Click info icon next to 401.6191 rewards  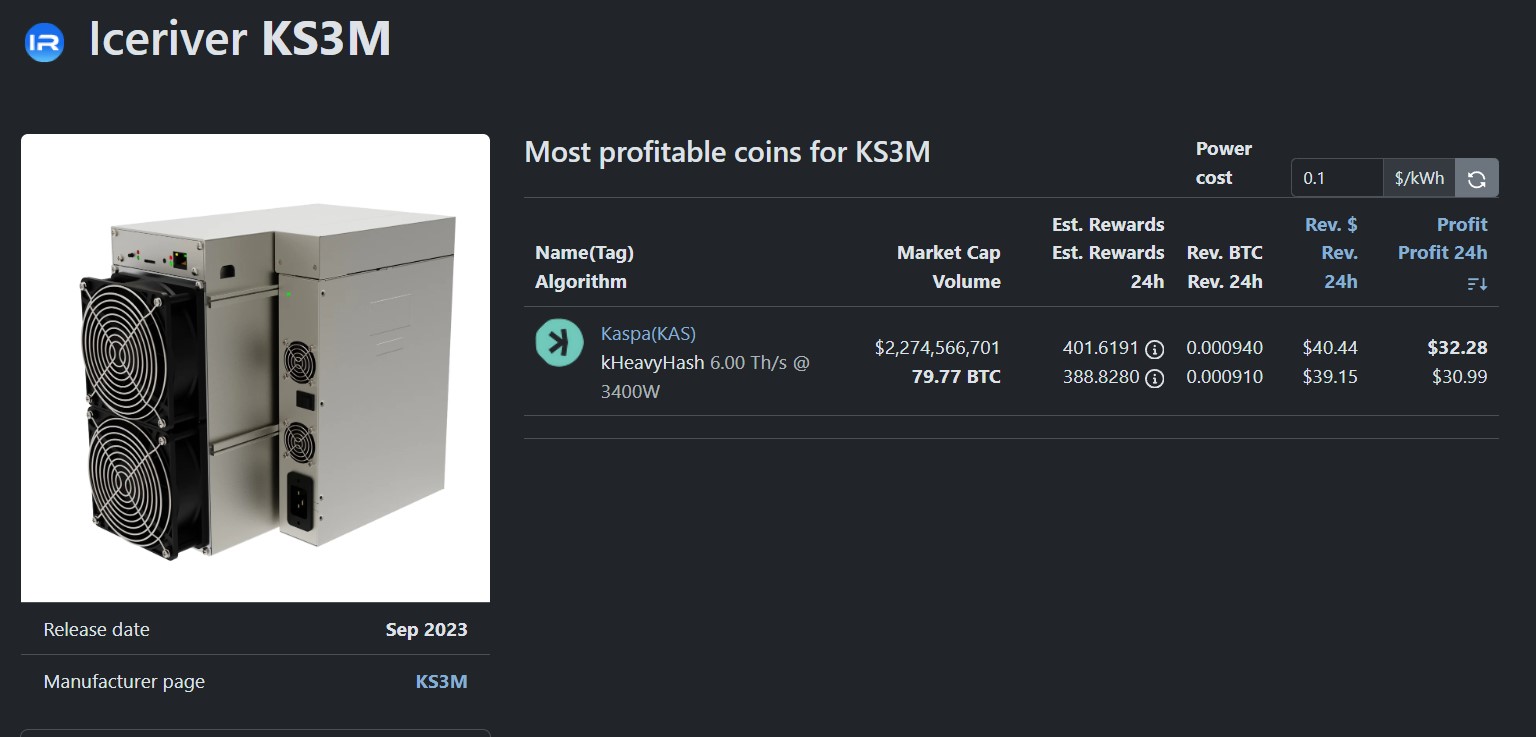(x=1154, y=349)
